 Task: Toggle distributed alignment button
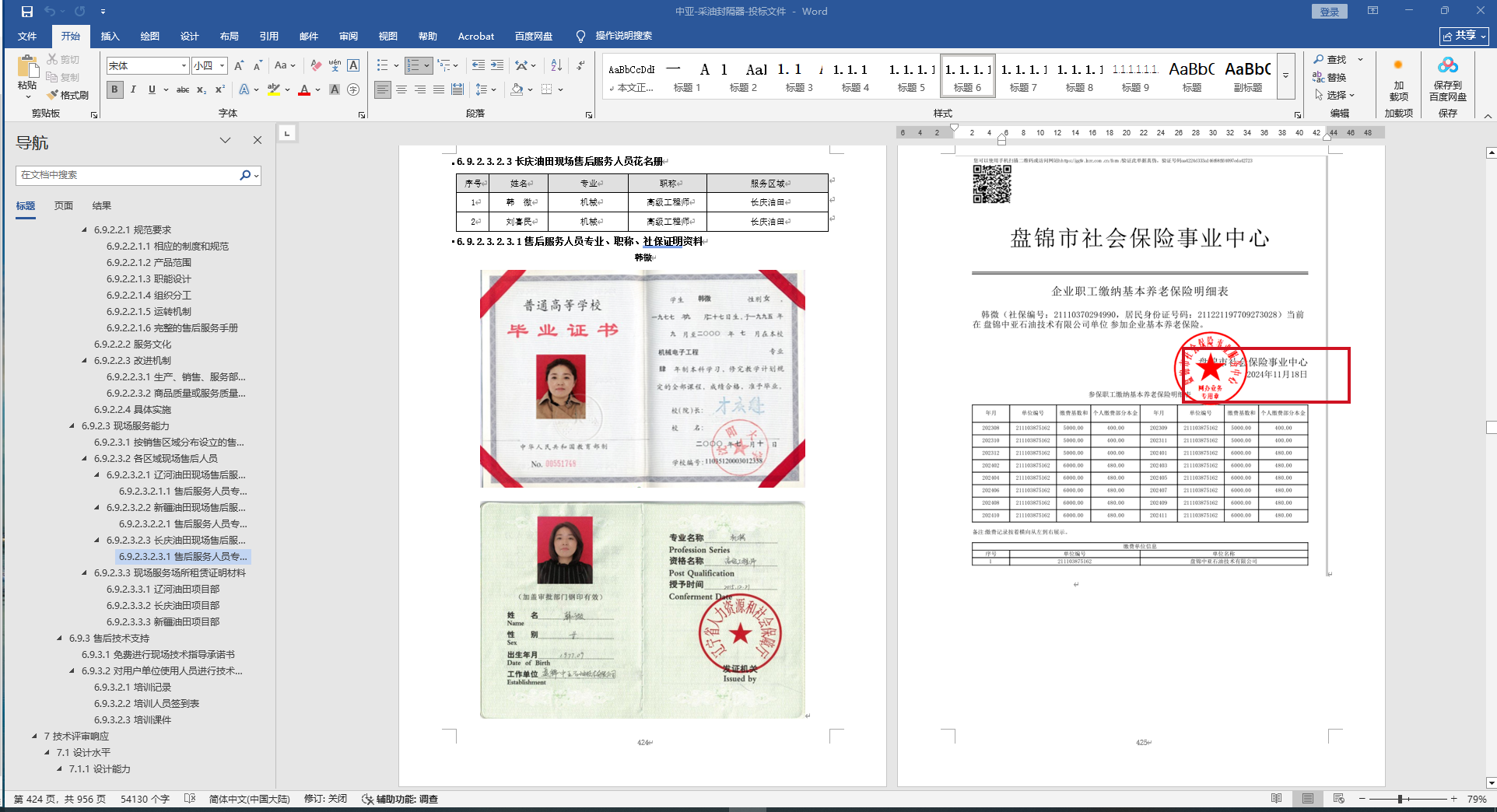[458, 89]
